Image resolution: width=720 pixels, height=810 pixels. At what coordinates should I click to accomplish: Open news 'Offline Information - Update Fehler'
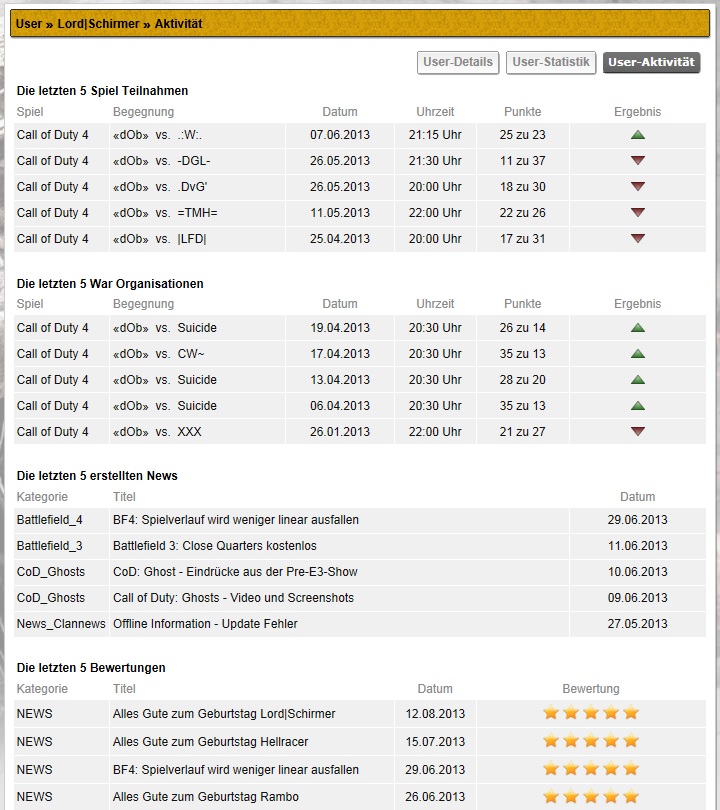click(205, 624)
